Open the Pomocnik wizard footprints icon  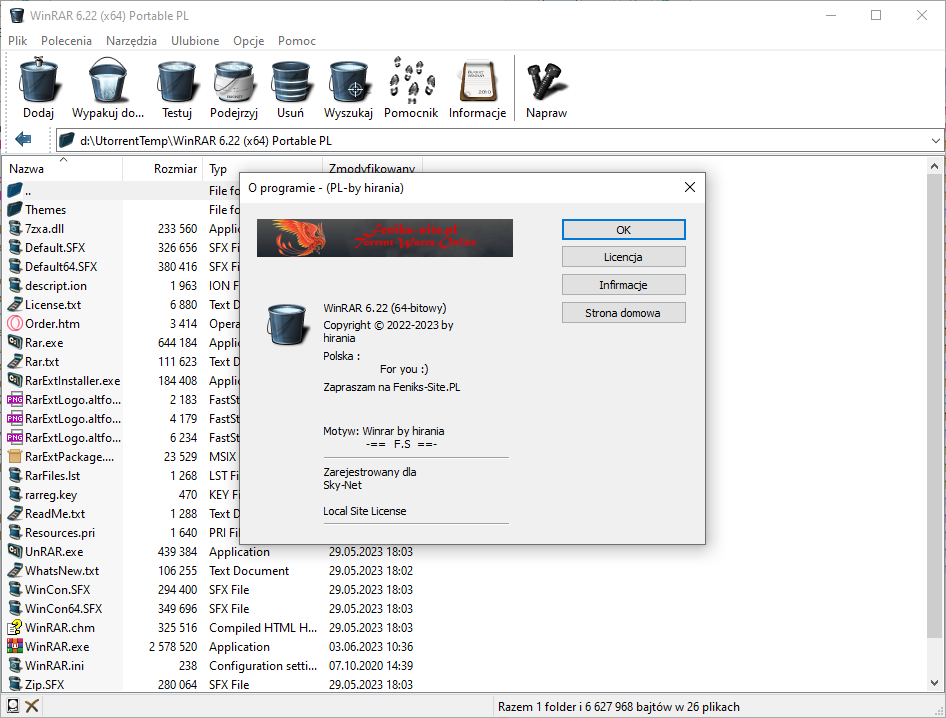(x=411, y=80)
